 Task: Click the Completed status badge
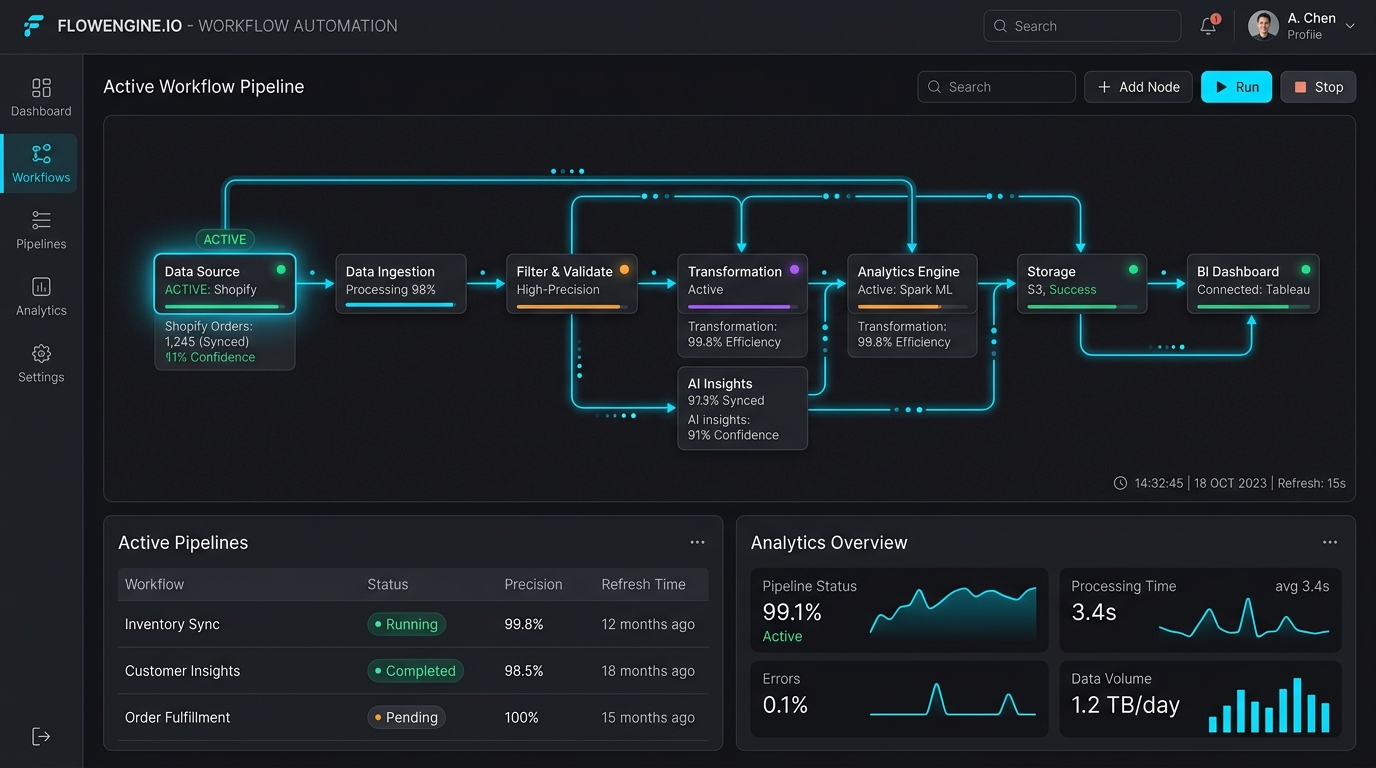(x=415, y=671)
